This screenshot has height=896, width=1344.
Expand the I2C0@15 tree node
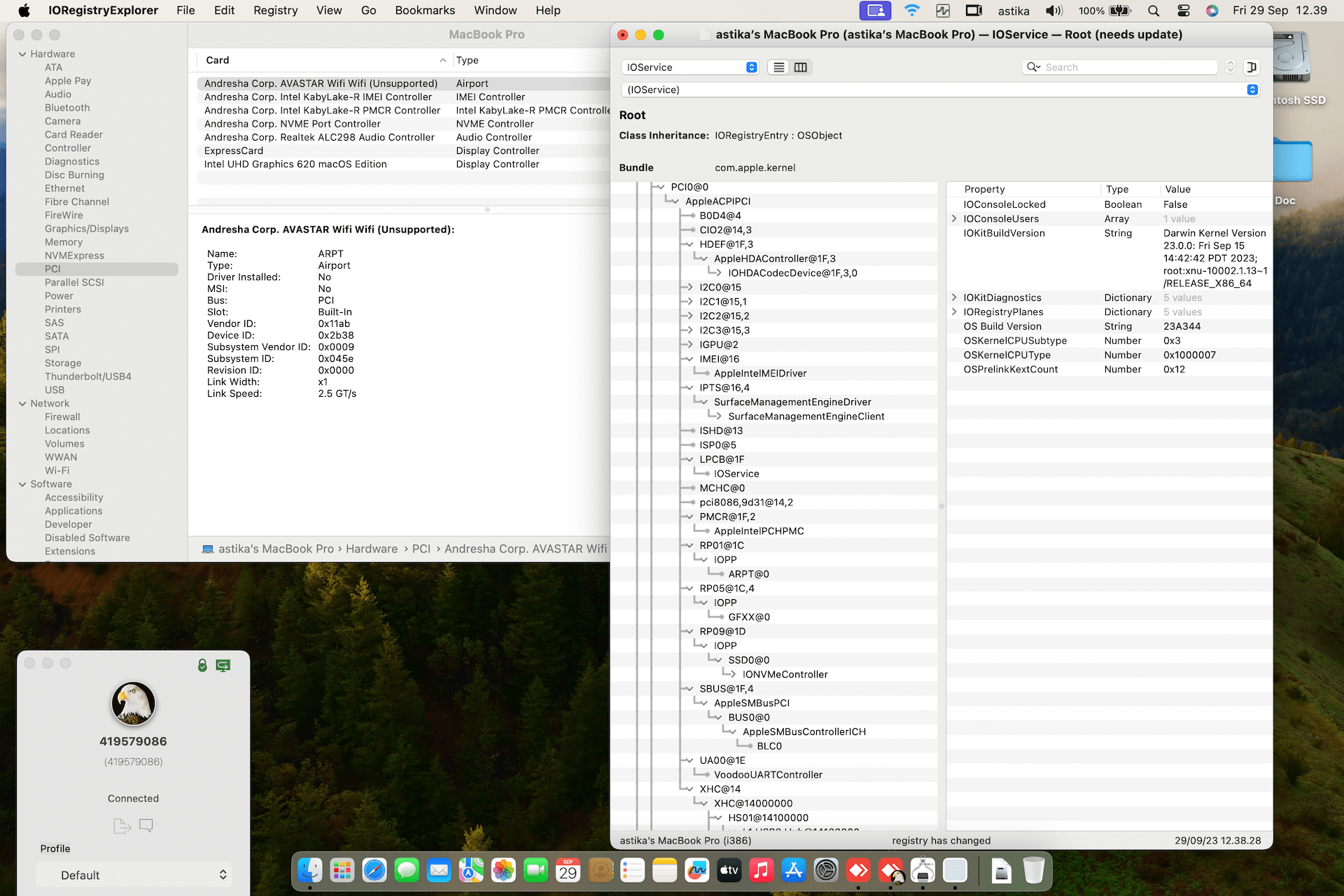[x=689, y=287]
